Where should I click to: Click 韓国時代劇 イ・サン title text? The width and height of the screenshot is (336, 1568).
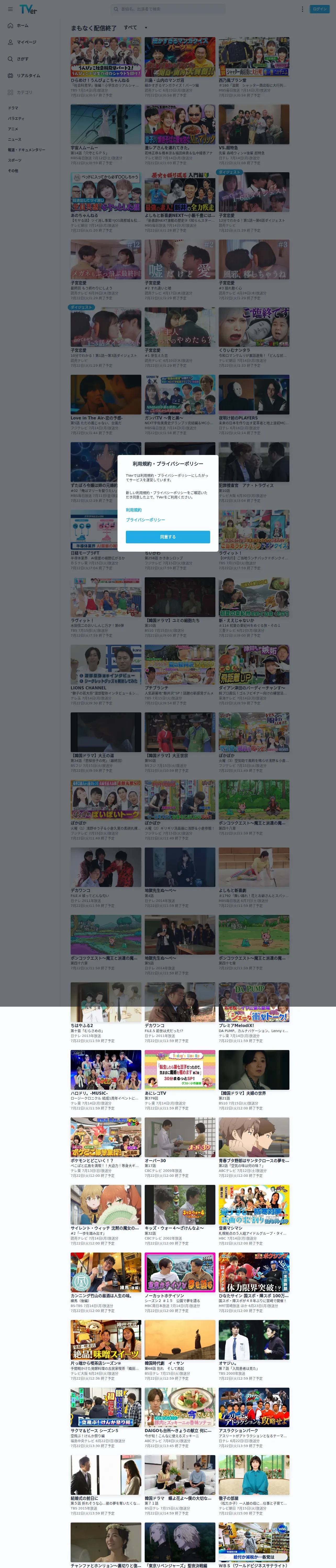165,1363
